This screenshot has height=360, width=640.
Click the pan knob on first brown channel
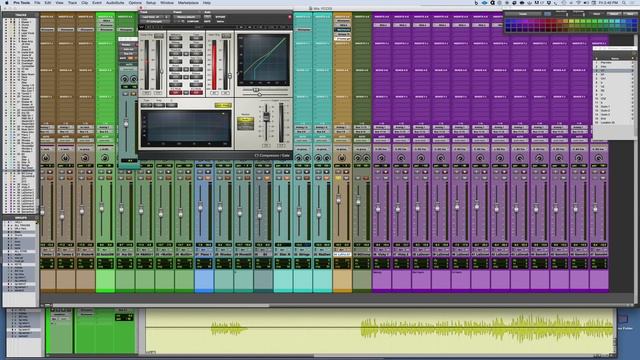point(46,158)
